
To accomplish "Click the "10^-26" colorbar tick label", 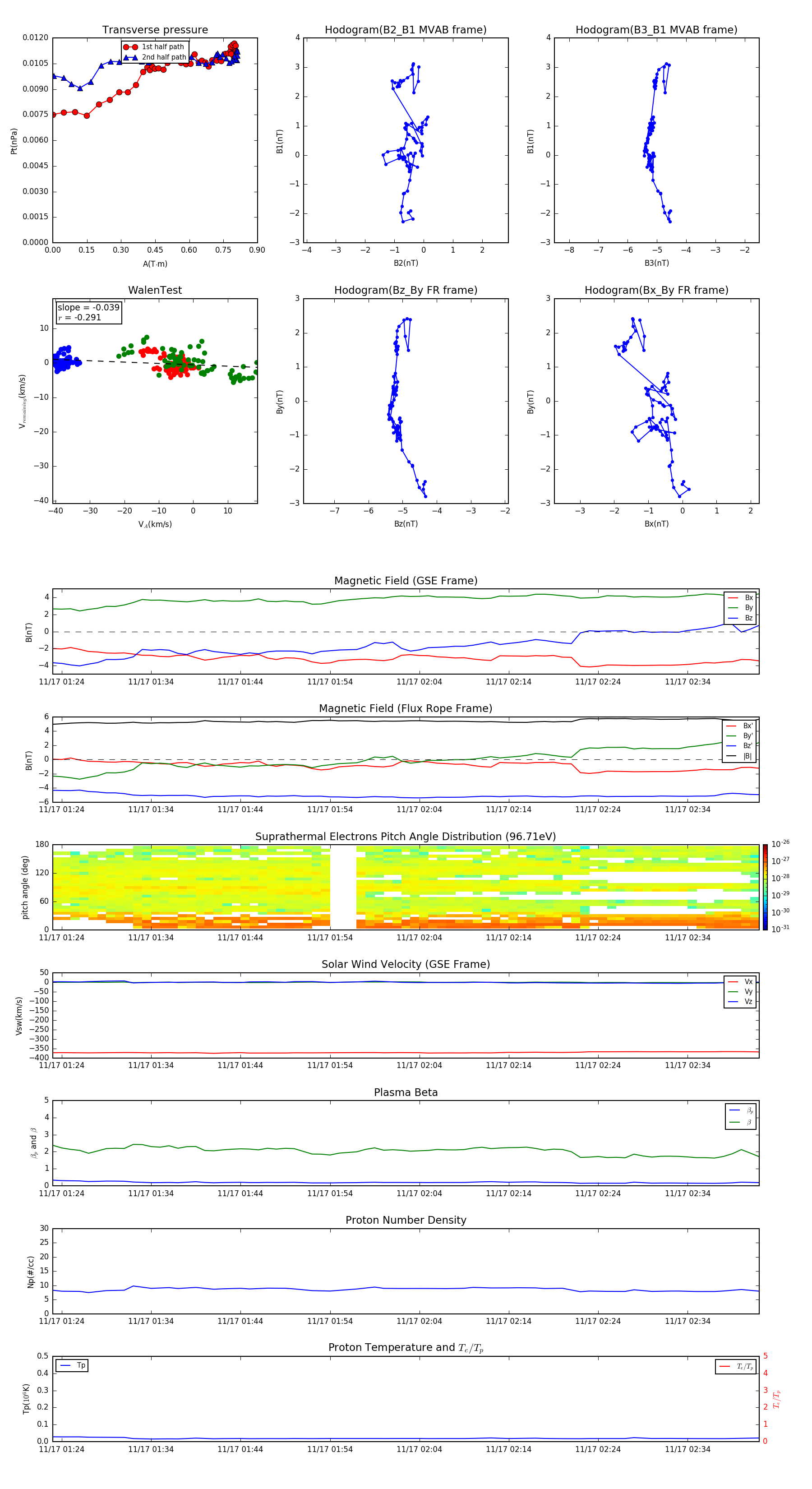I will point(780,843).
